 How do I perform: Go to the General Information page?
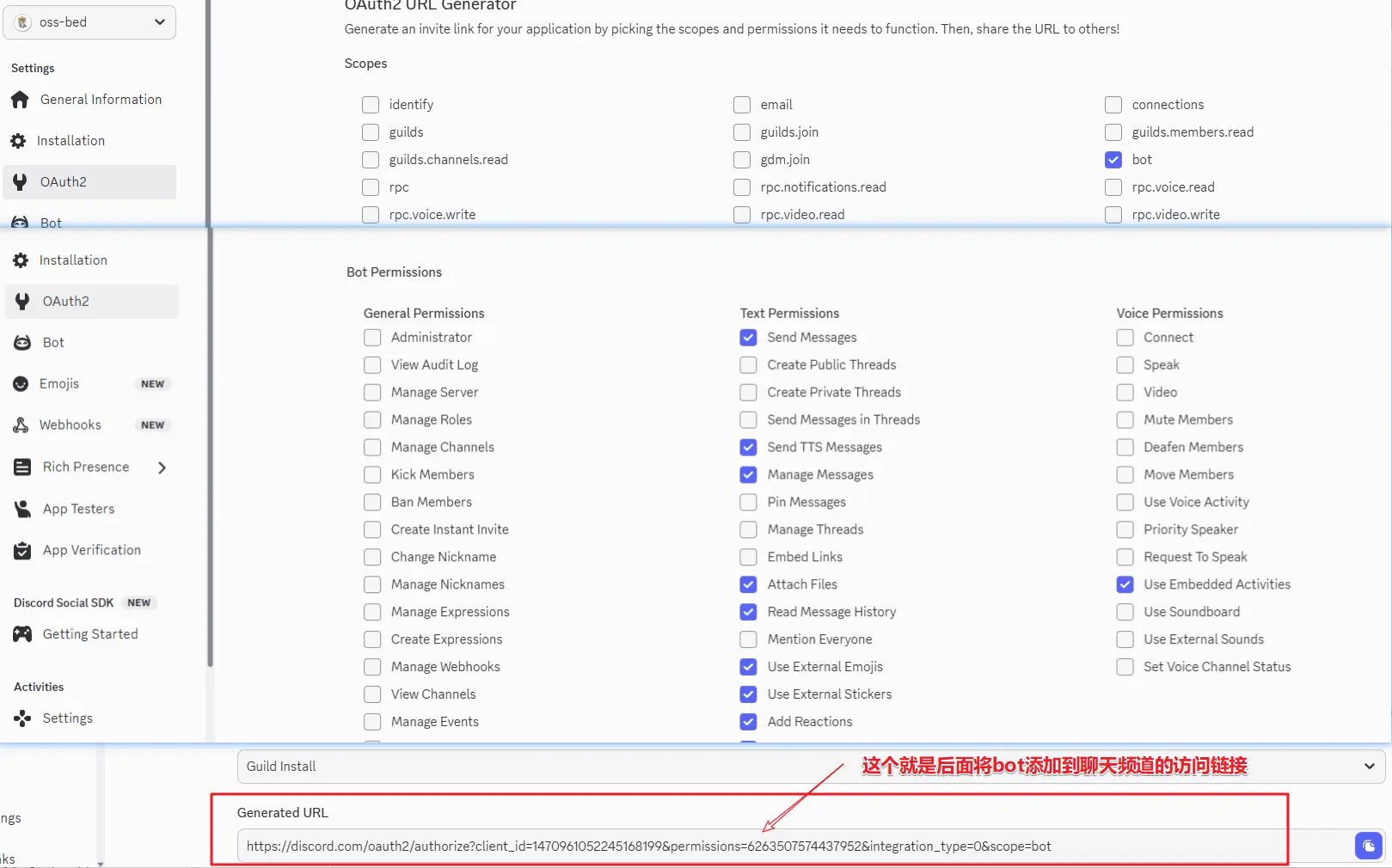[101, 100]
